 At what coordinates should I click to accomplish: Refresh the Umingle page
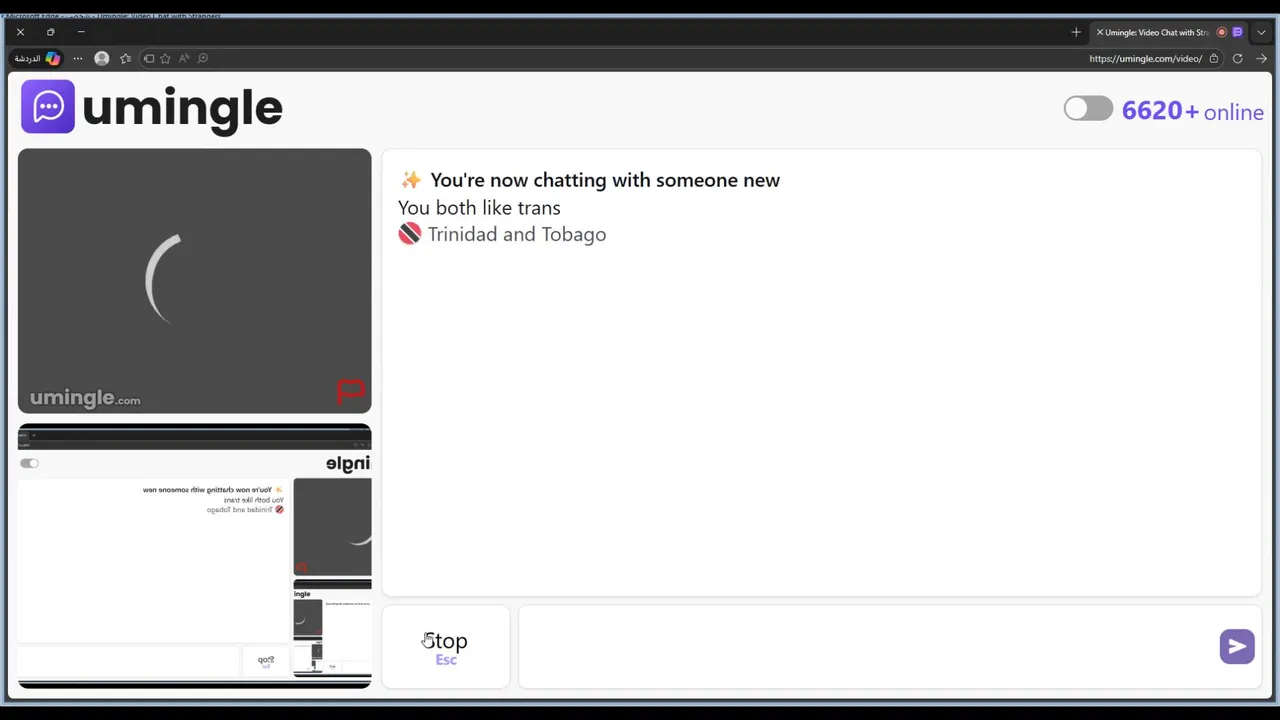[1238, 58]
